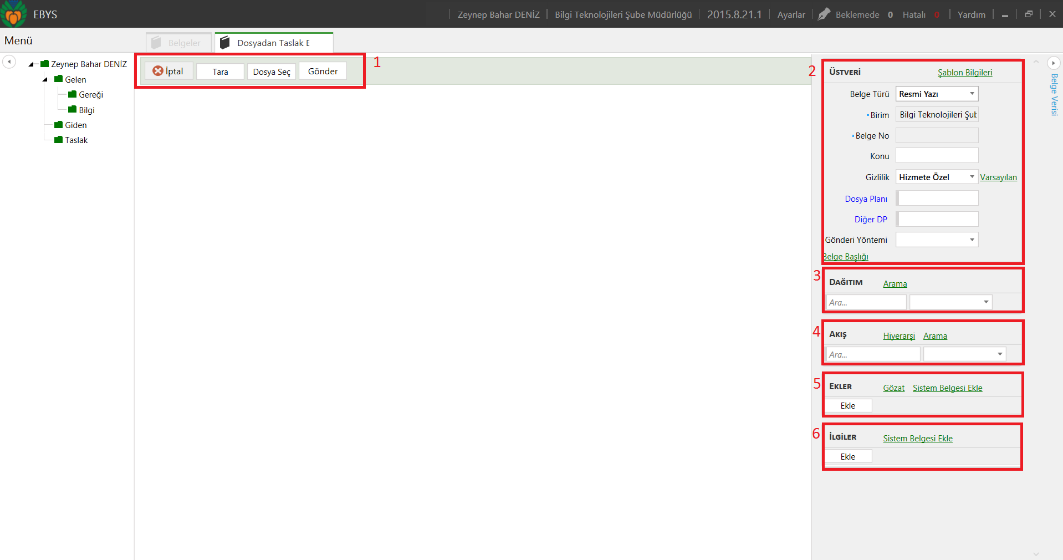Click the Beklemede pen icon

click(x=824, y=14)
